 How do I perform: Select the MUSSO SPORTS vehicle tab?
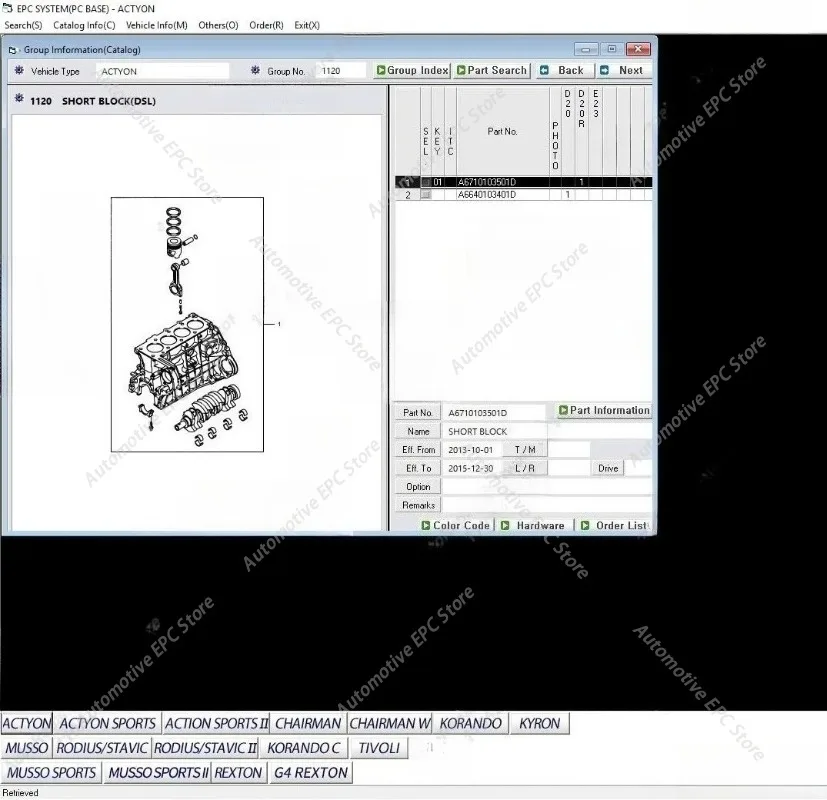[x=51, y=773]
